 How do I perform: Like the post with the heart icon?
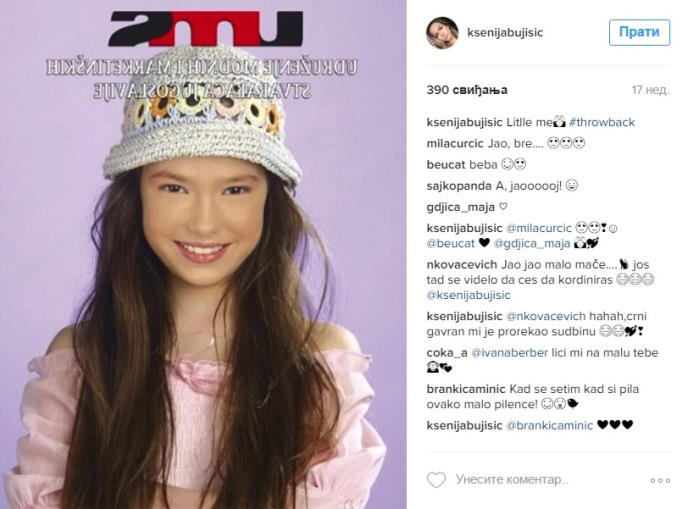pyautogui.click(x=436, y=480)
